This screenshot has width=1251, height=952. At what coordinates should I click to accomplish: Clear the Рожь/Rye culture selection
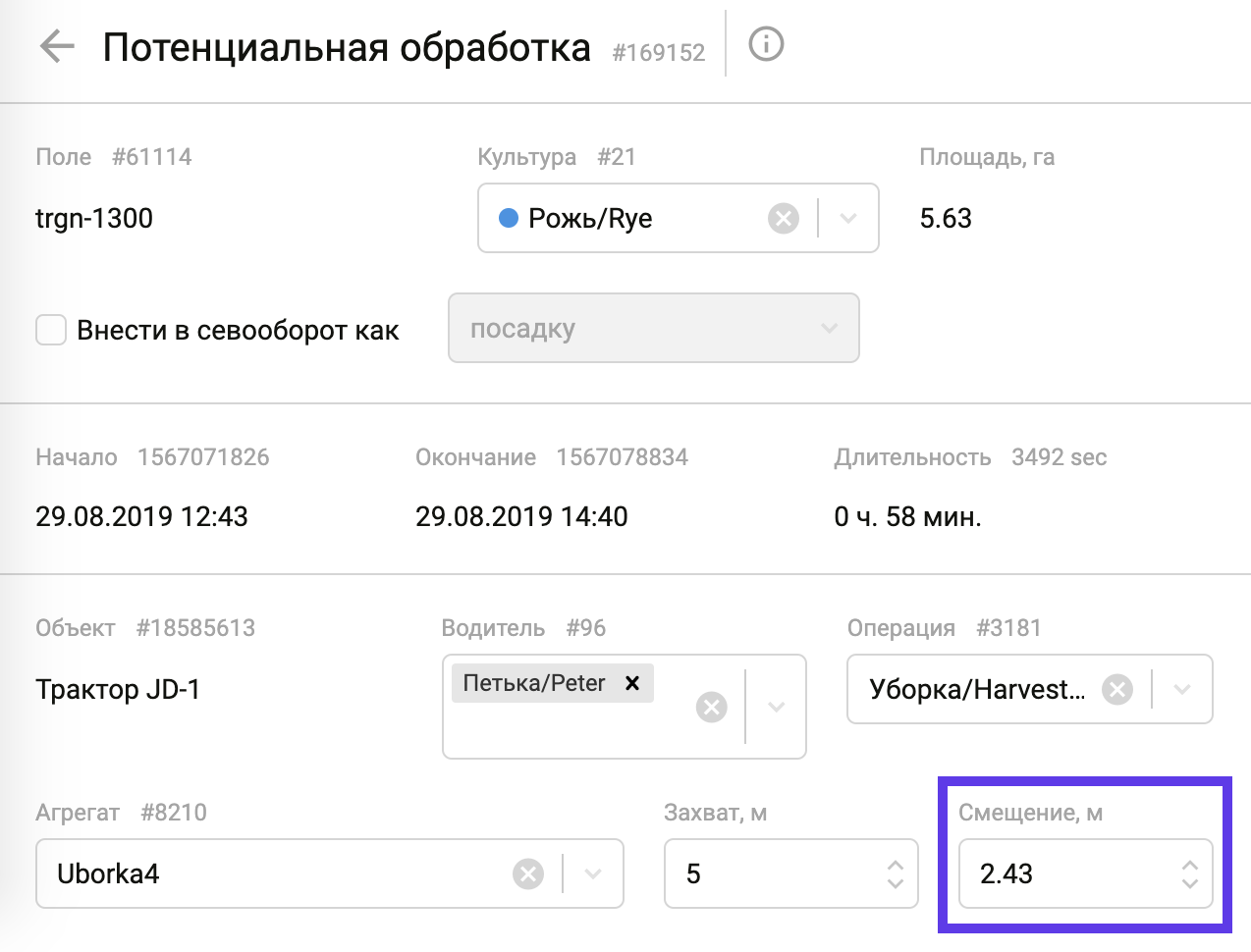pos(783,218)
